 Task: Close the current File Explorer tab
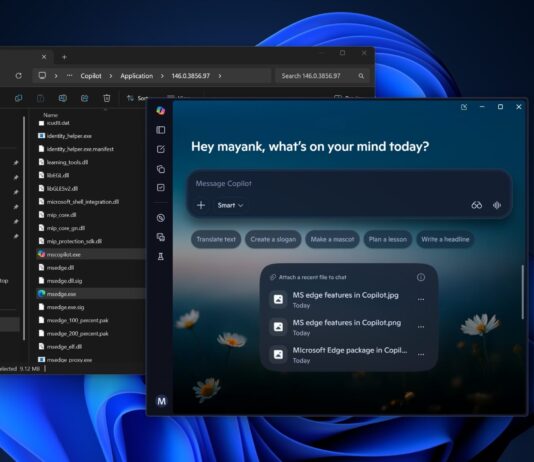[x=44, y=57]
